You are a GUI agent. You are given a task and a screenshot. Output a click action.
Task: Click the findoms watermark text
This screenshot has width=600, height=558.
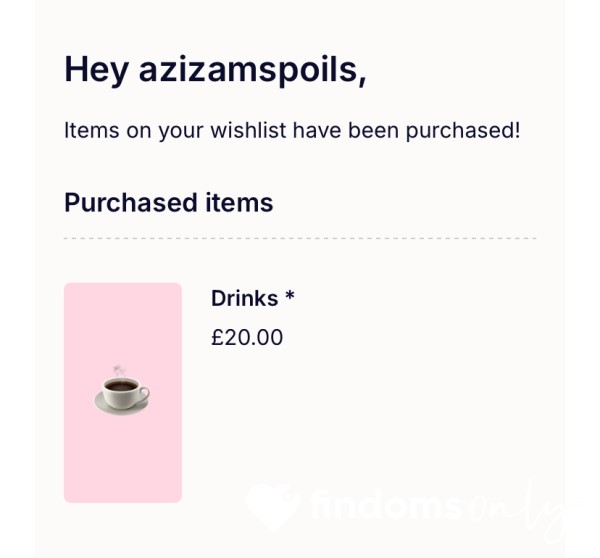coord(386,505)
